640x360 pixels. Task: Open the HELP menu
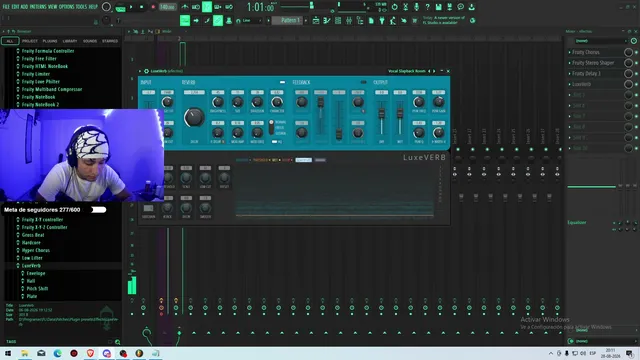pyautogui.click(x=93, y=7)
